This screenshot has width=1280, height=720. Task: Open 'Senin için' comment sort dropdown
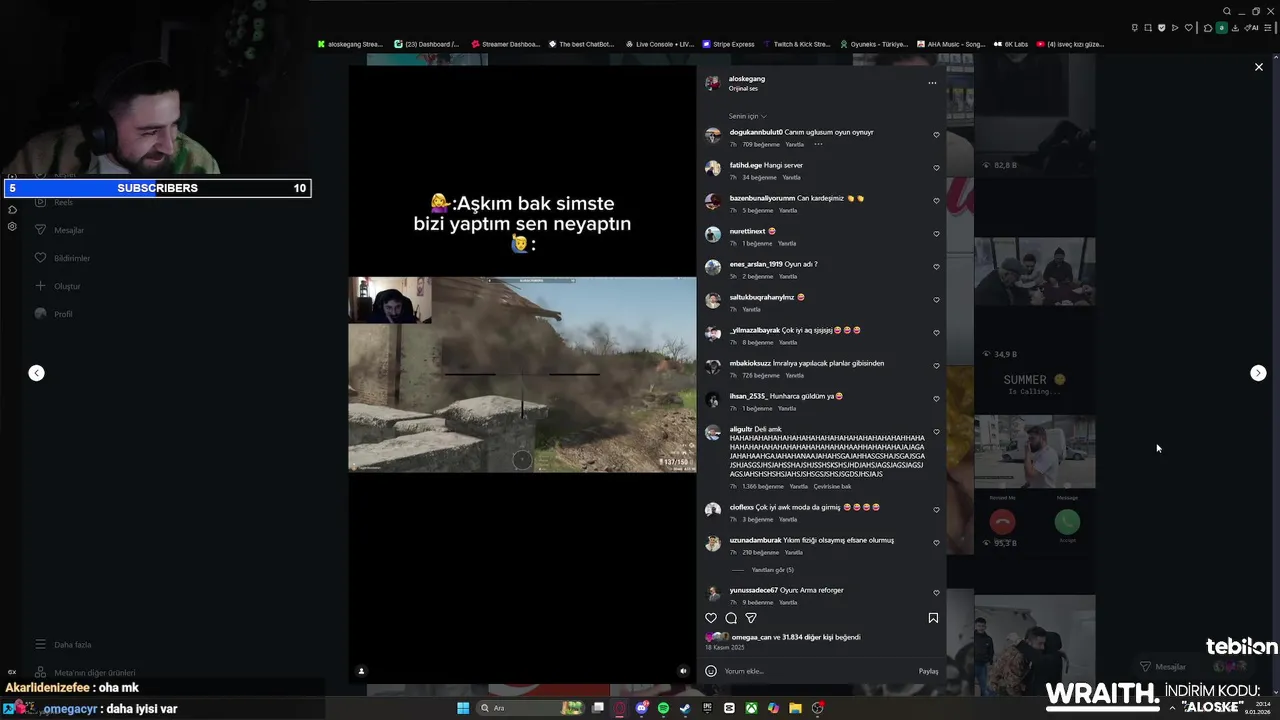748,116
